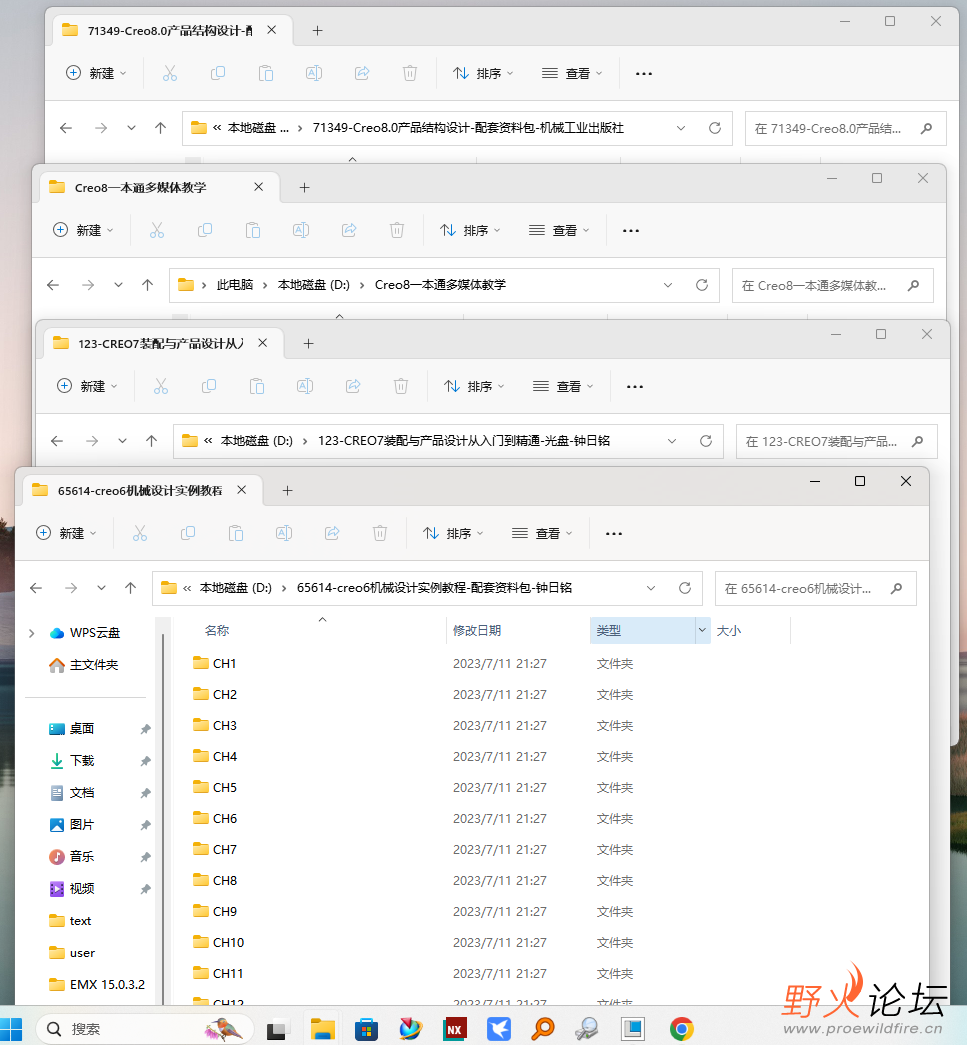Screen dimensions: 967x1045
Task: Click Paste icon in Creo8一本通 window toolbar
Action: click(253, 230)
